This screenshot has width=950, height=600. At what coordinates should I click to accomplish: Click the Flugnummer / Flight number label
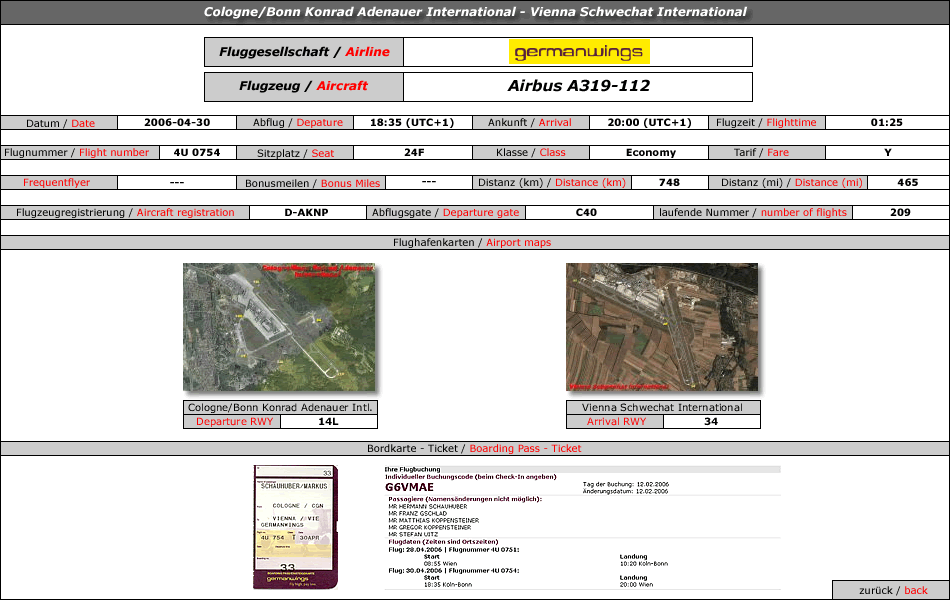[80, 153]
